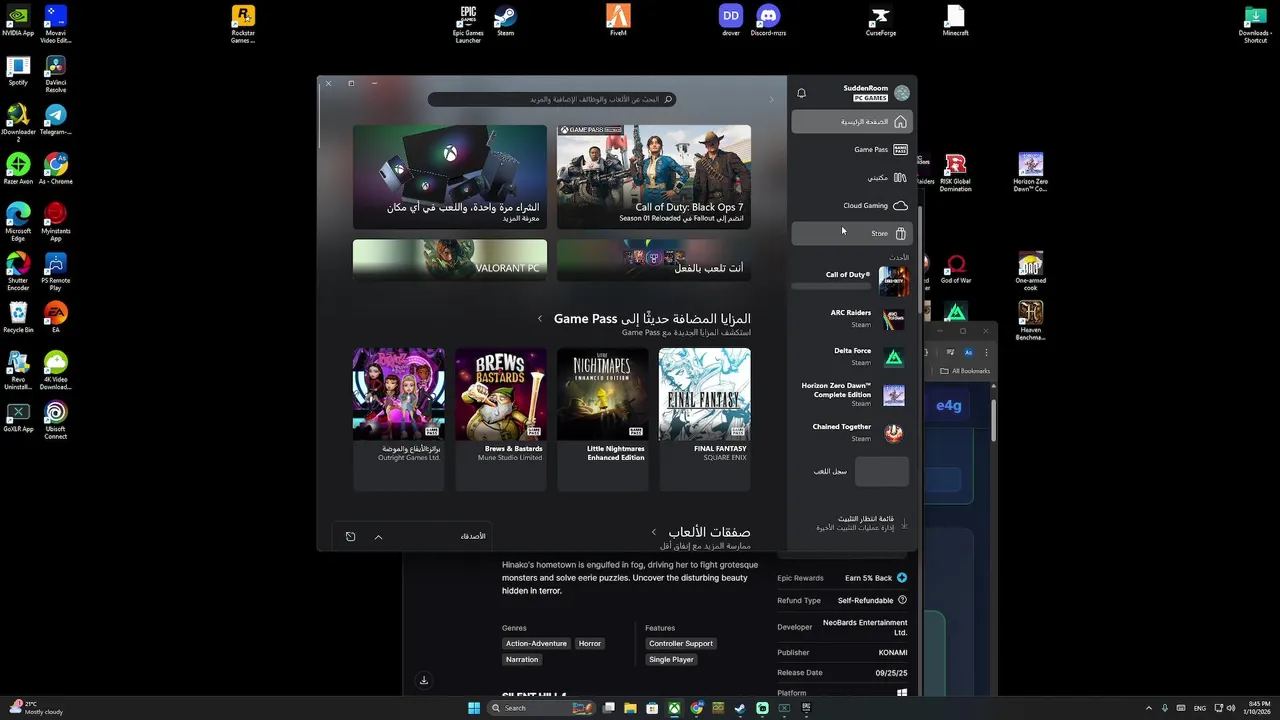Click Horror genre tag in Epic store

[x=590, y=643]
